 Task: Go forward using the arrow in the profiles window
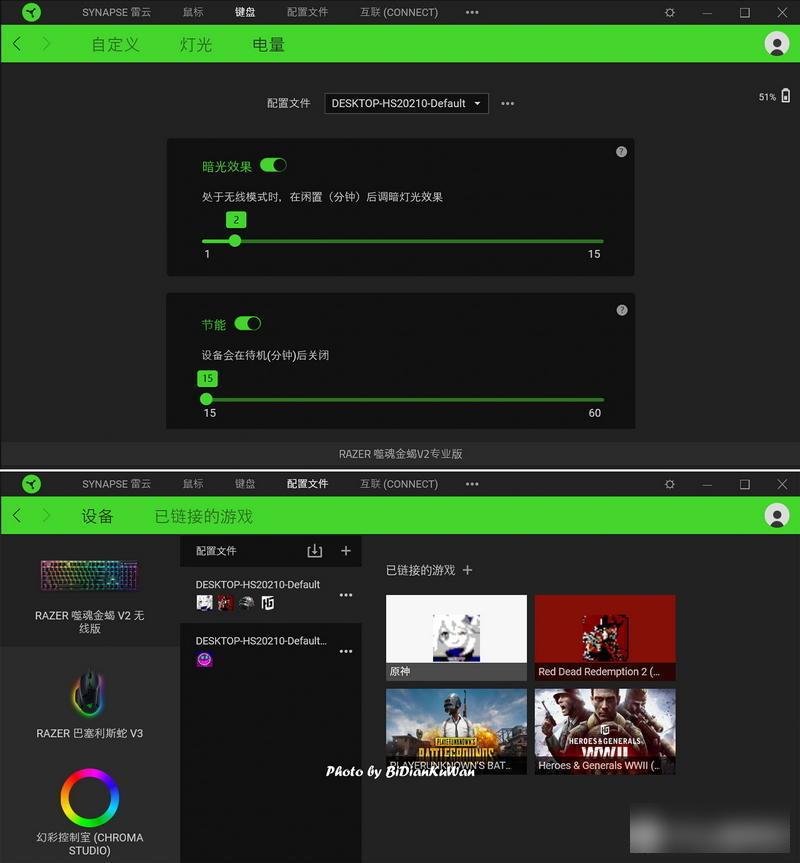pos(46,516)
